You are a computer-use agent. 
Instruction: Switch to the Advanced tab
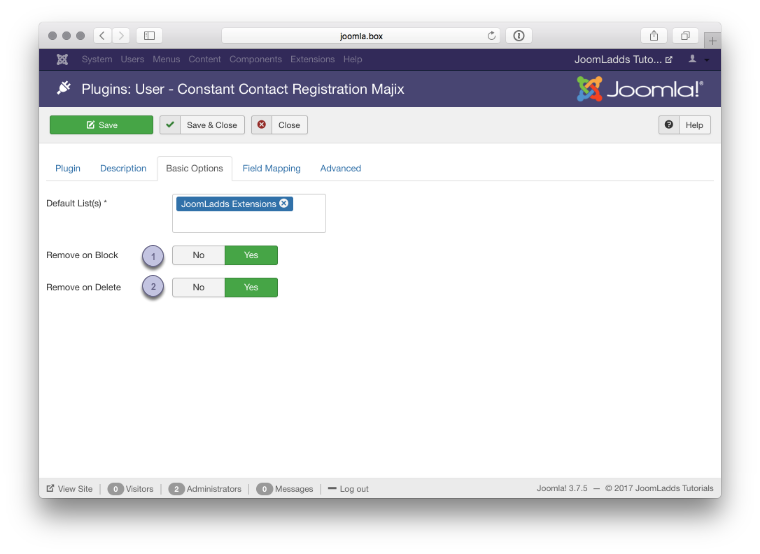340,168
